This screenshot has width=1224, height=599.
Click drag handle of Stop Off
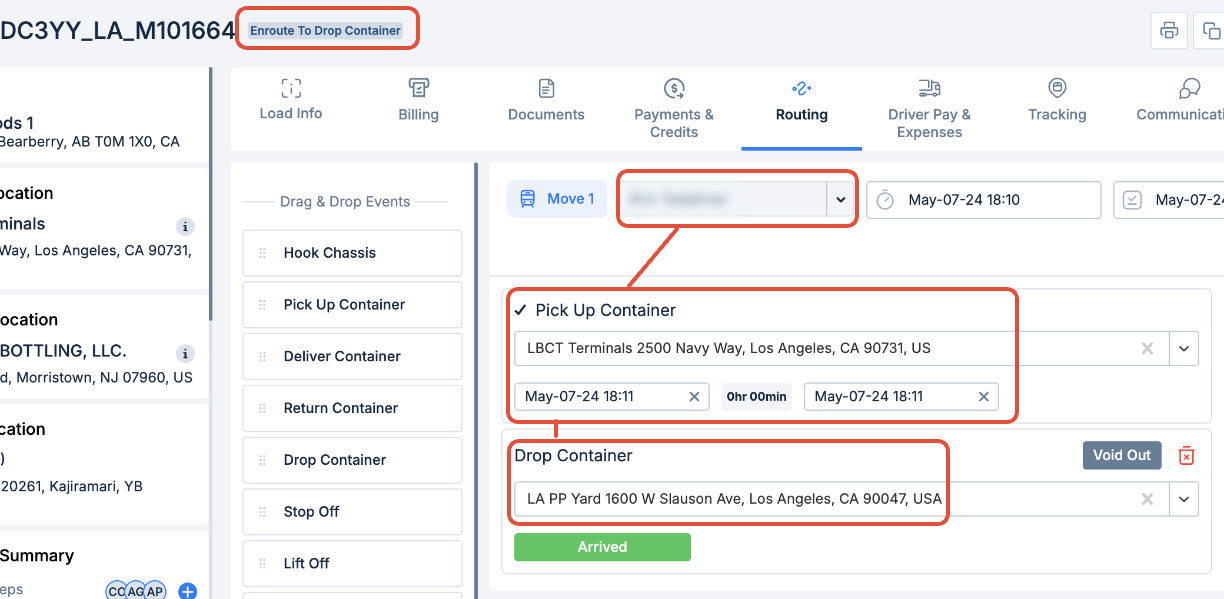[x=263, y=512]
